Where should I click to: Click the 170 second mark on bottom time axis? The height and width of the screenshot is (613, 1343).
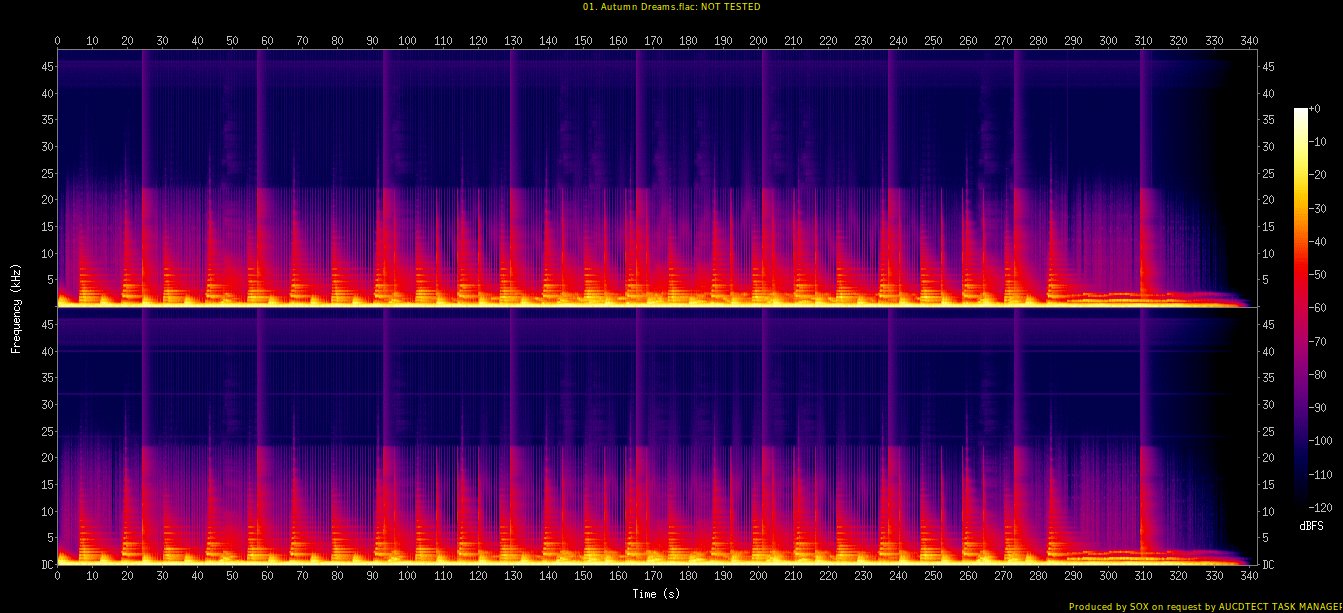pos(653,577)
